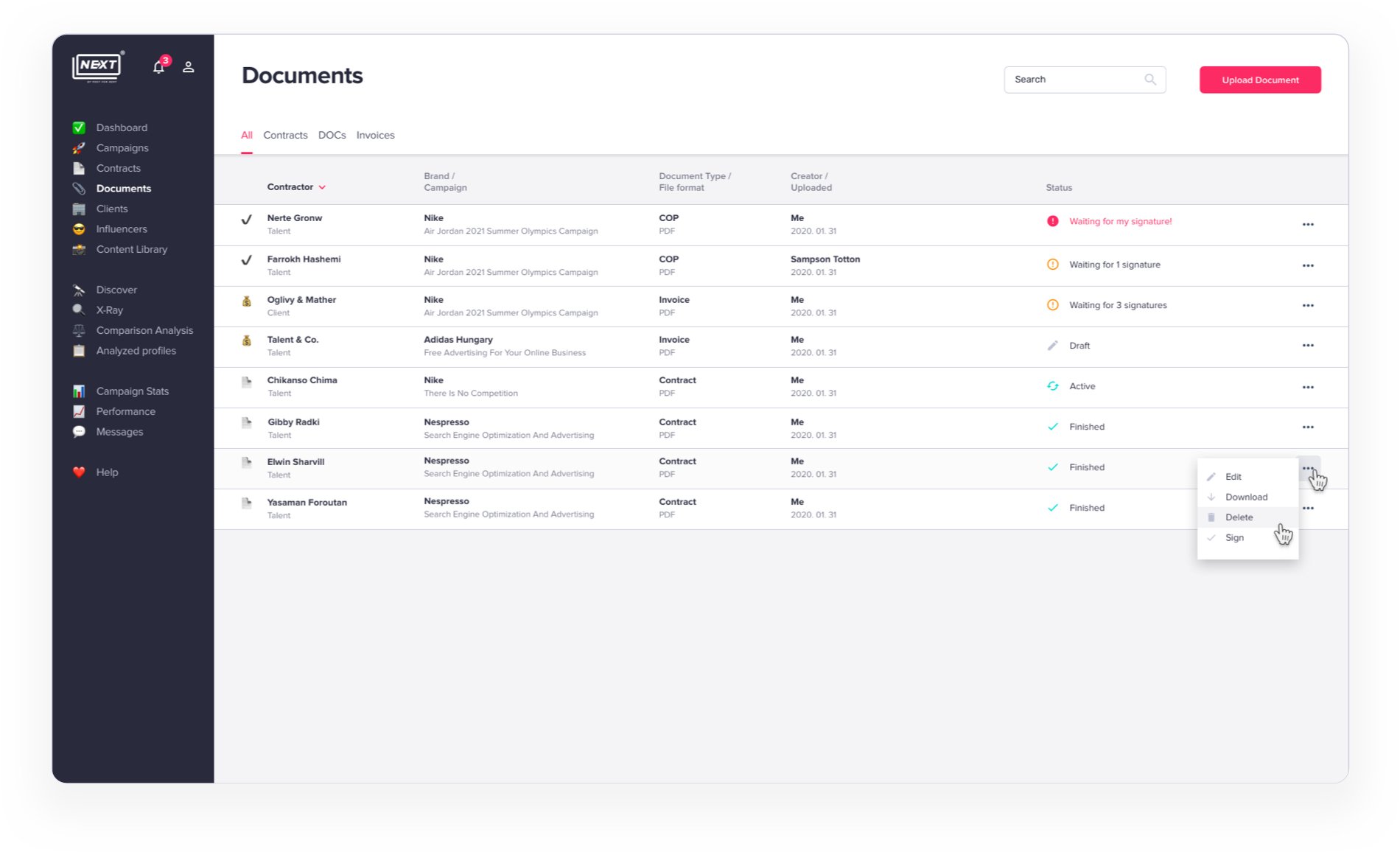Screen dimensions: 1400x852
Task: Click the search magnifier icon
Action: click(1149, 80)
